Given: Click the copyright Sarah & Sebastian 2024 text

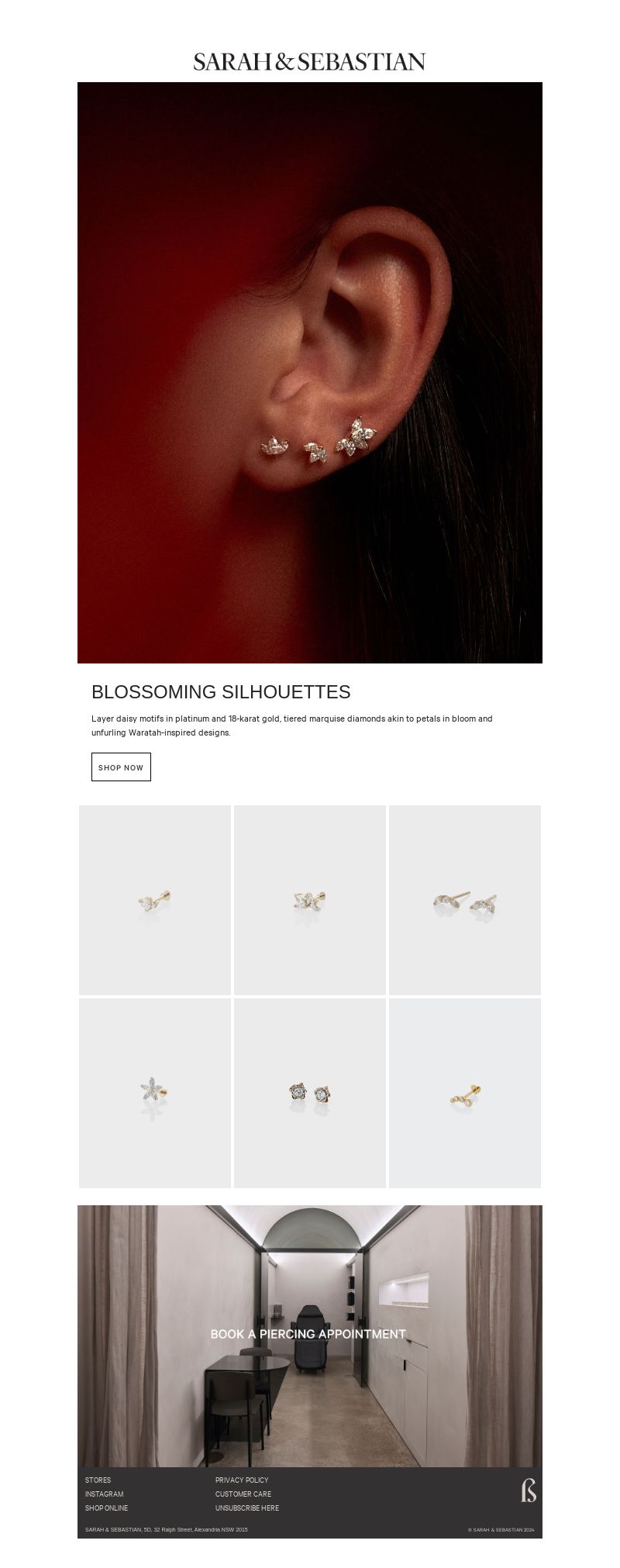Looking at the screenshot, I should click(x=501, y=1529).
